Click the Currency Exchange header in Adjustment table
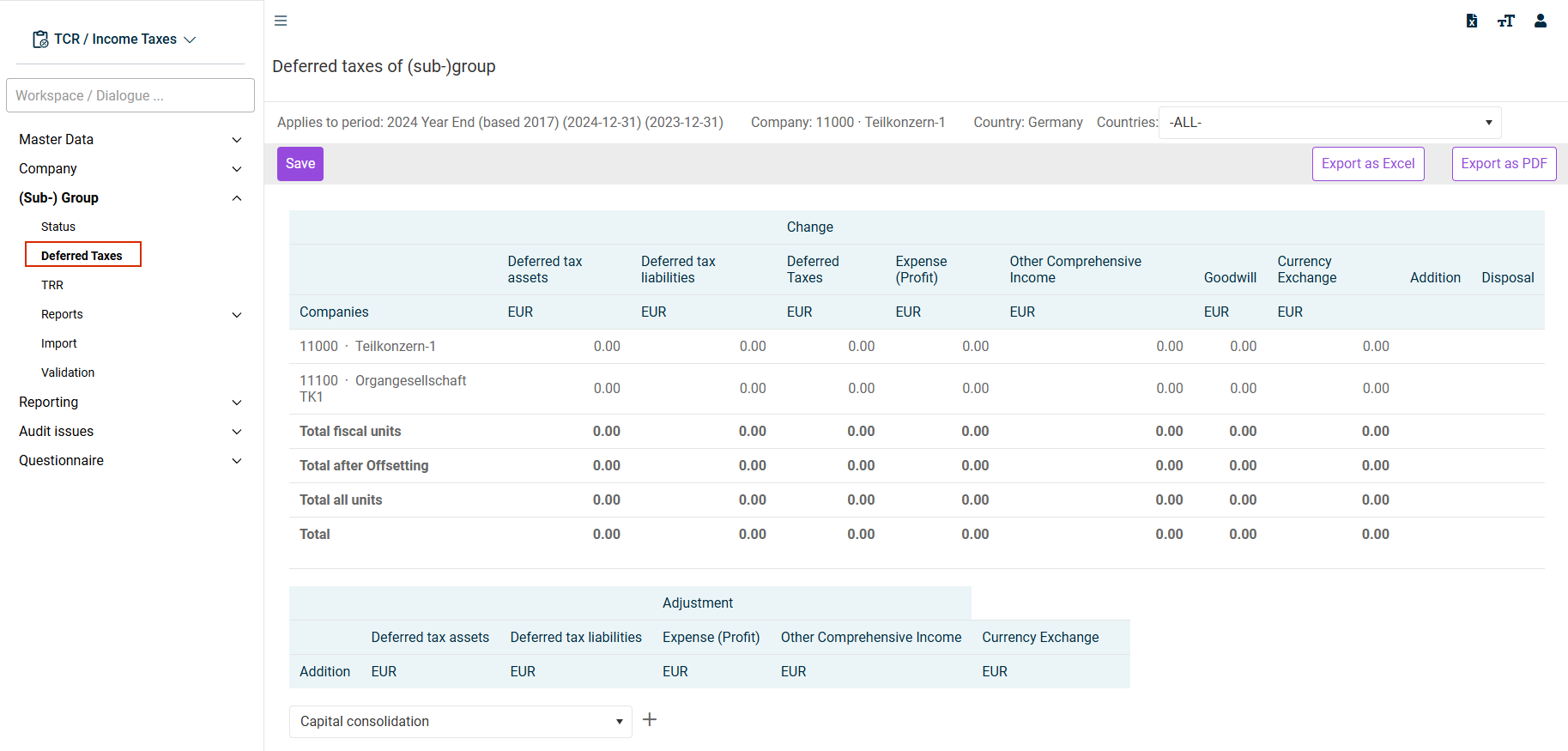Image resolution: width=1568 pixels, height=751 pixels. 1040,637
